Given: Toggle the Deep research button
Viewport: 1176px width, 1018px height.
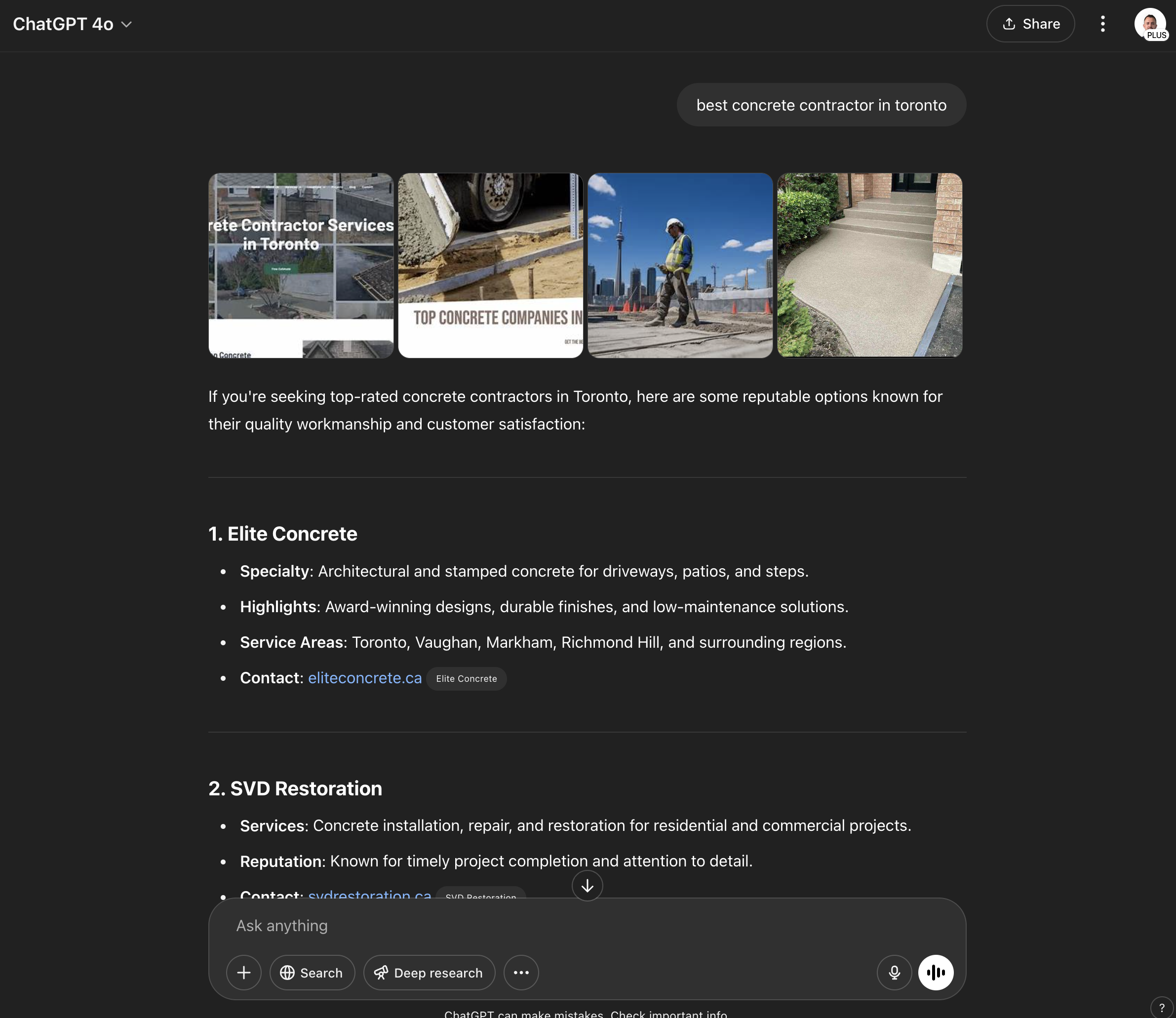Looking at the screenshot, I should [x=429, y=973].
